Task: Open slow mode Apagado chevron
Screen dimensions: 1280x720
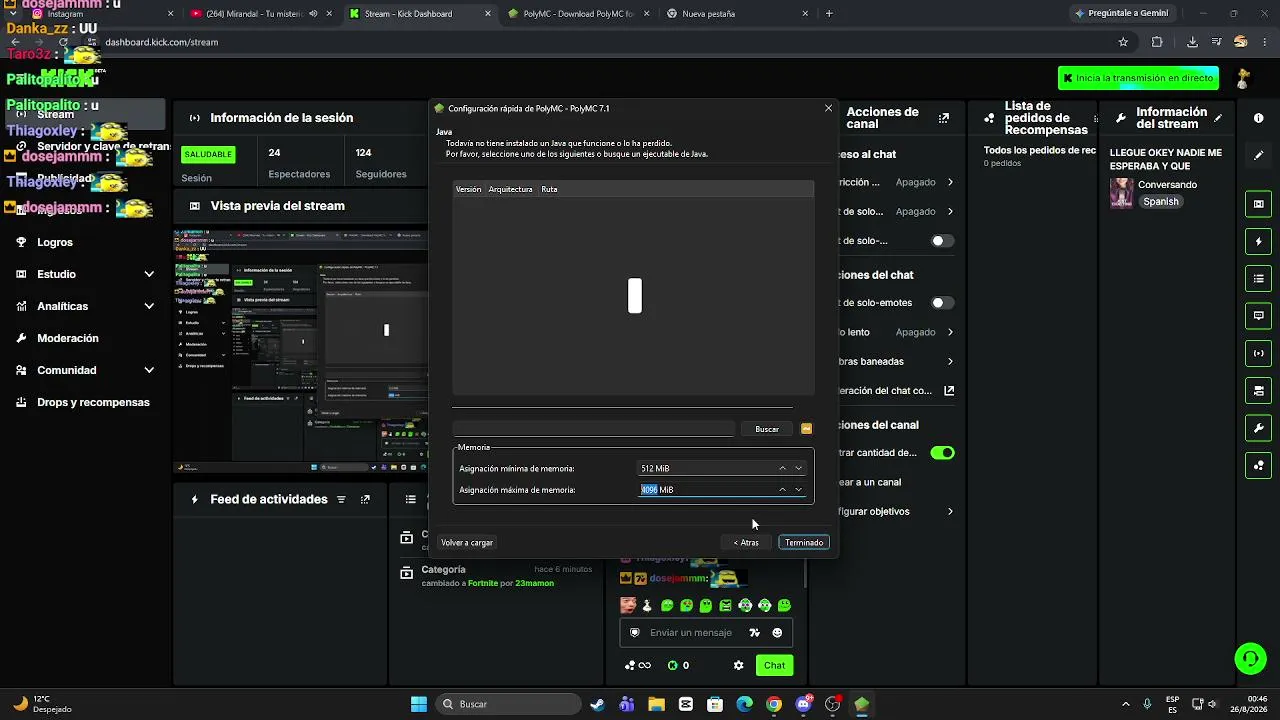Action: (950, 332)
